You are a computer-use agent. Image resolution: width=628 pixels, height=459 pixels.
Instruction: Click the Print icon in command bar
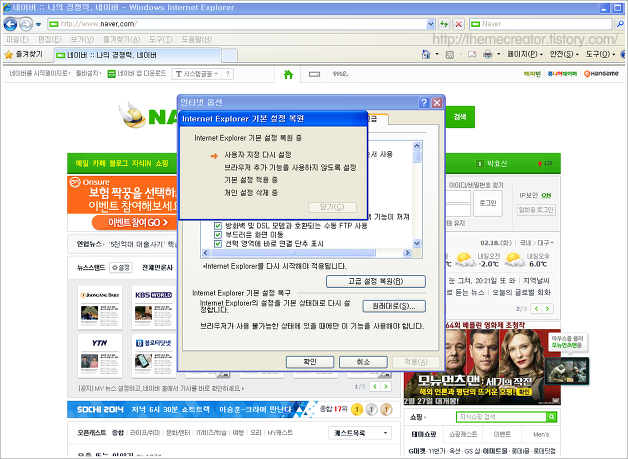(x=487, y=54)
